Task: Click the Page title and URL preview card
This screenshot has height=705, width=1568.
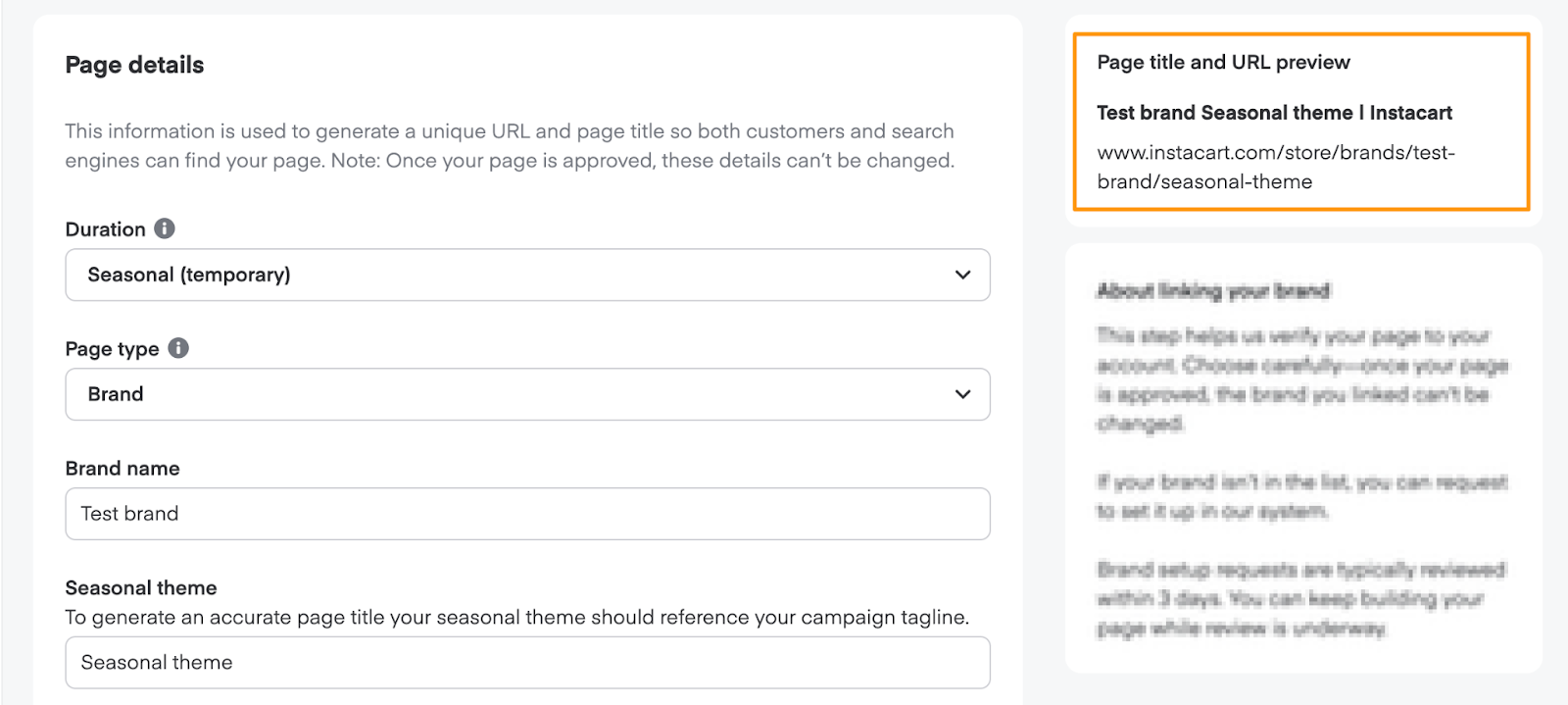Action: (x=1301, y=122)
